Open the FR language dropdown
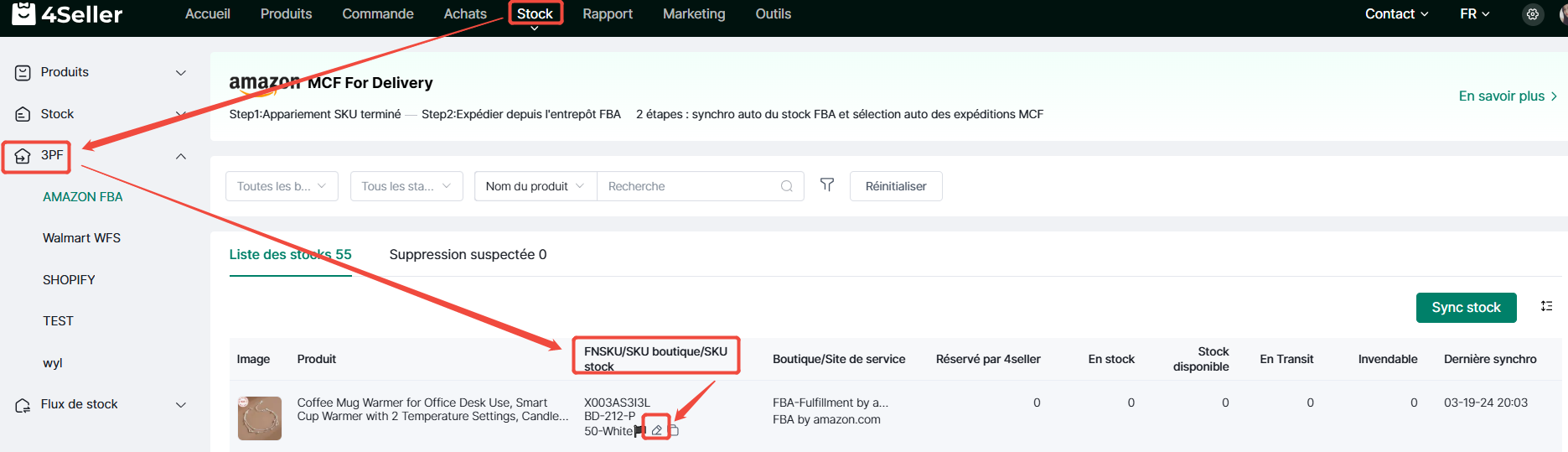This screenshot has width=1568, height=452. tap(1475, 14)
